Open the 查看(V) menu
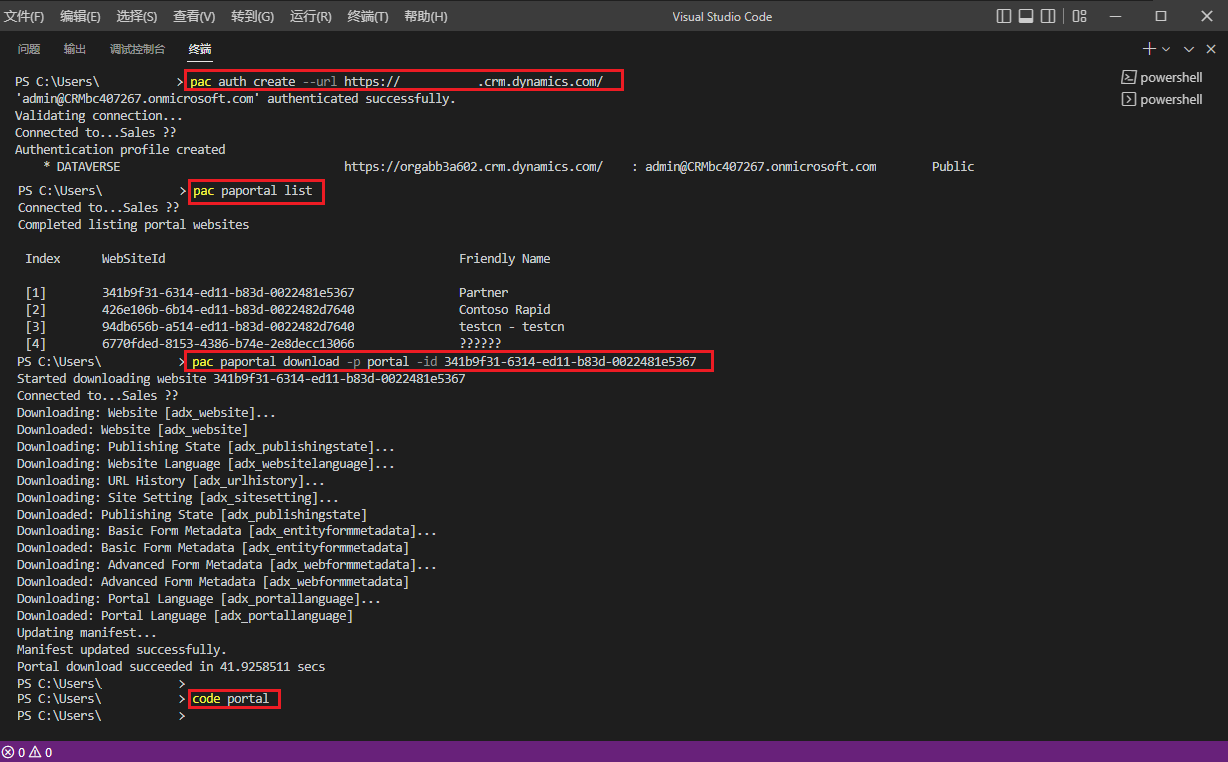The width and height of the screenshot is (1228, 762). point(194,16)
